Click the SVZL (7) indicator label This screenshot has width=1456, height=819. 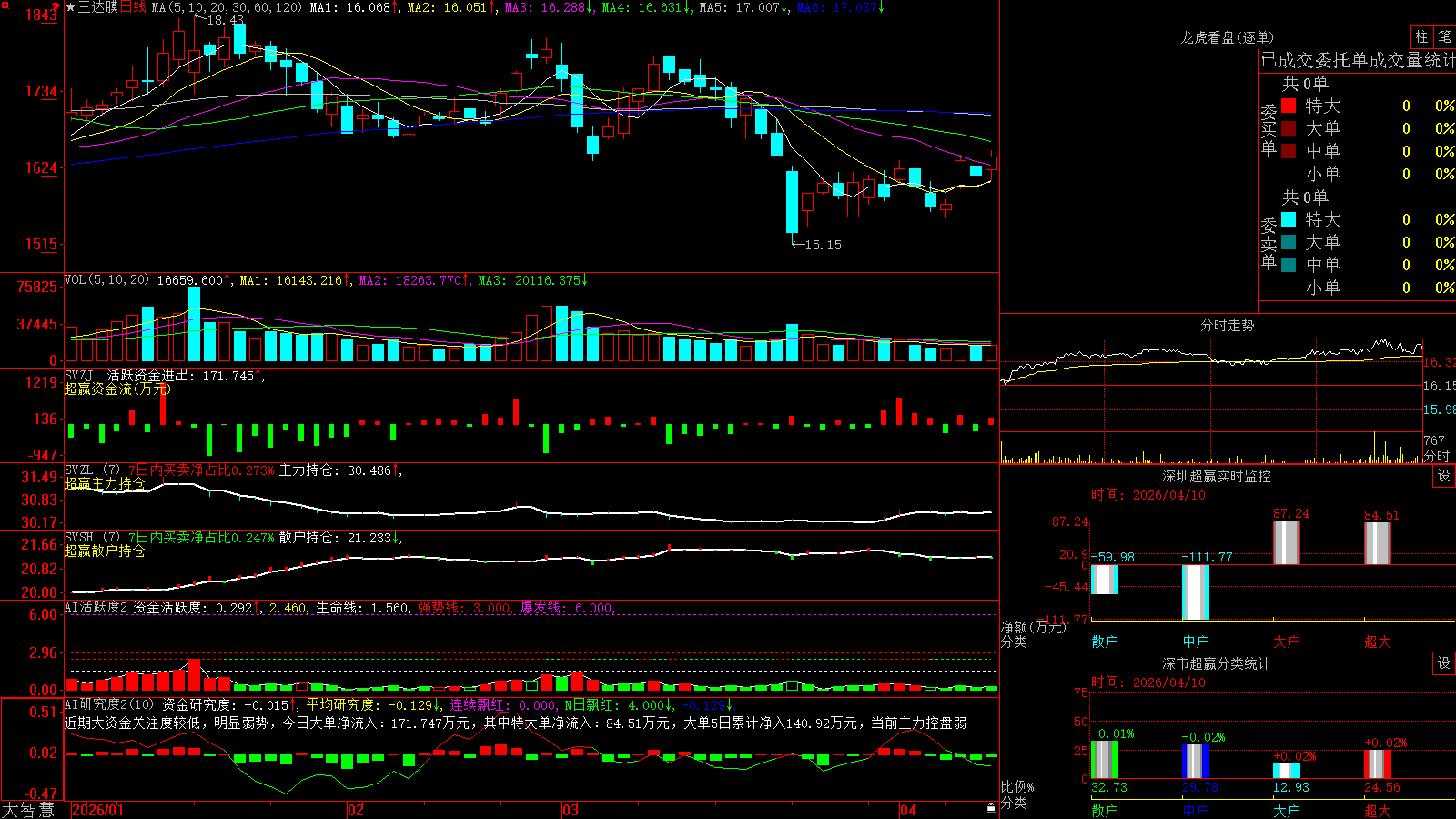(93, 470)
